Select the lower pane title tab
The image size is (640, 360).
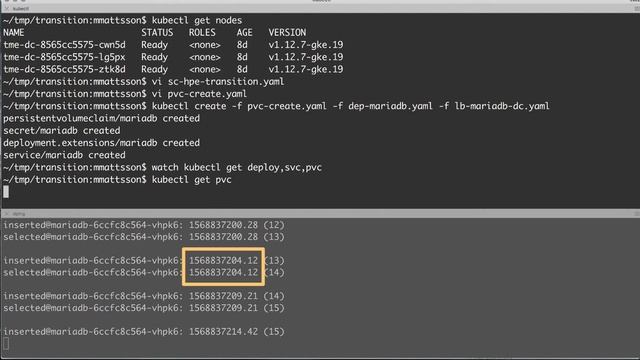[x=19, y=214]
